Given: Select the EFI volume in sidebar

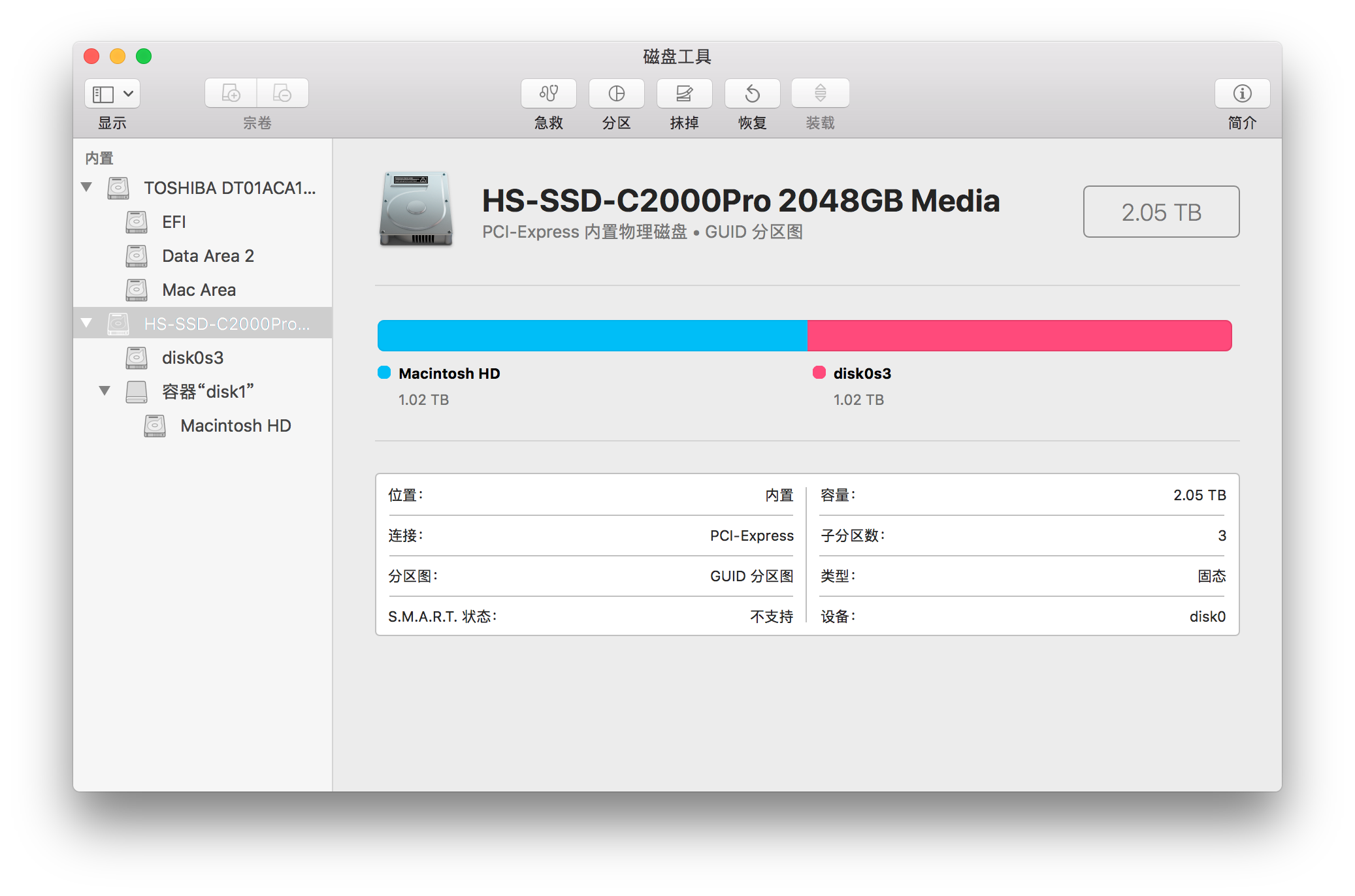Looking at the screenshot, I should click(x=174, y=222).
